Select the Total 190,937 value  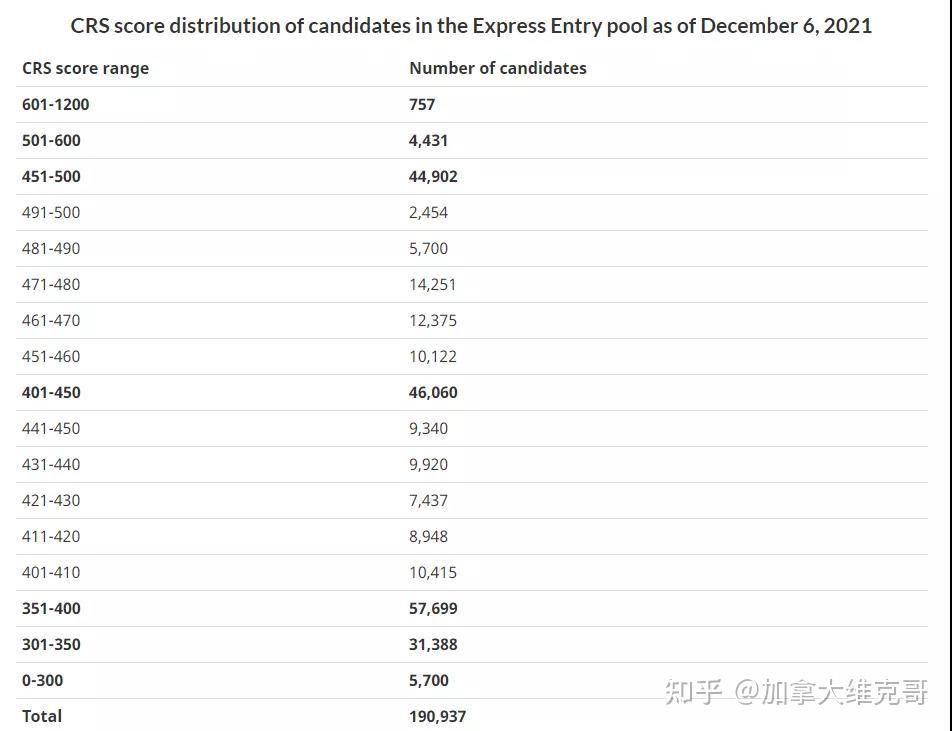tap(437, 716)
